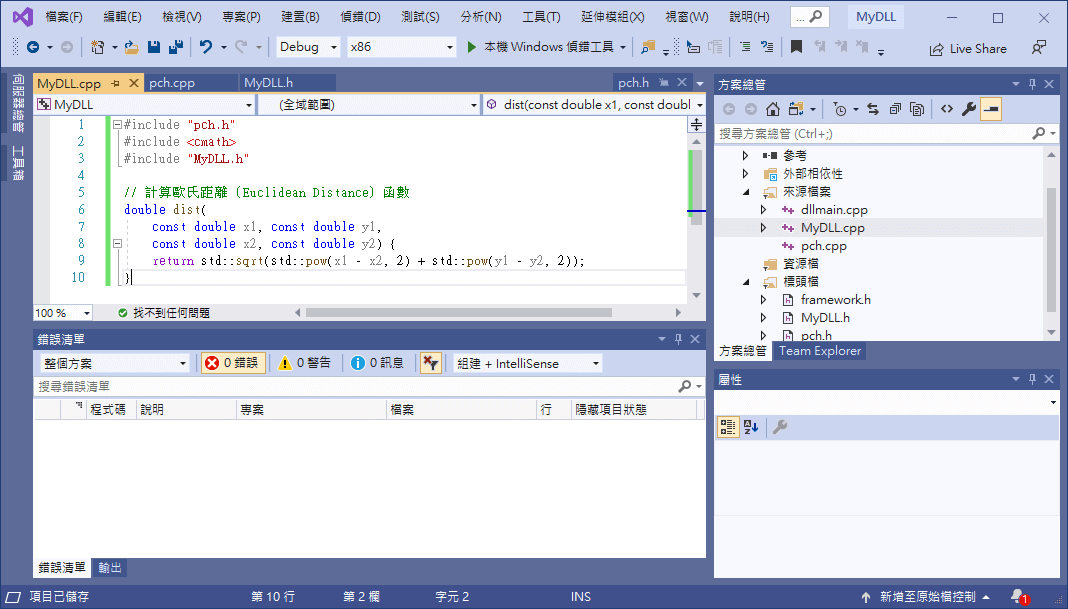Toggle the IntelliSense error filter button
This screenshot has width=1068, height=609.
(430, 363)
